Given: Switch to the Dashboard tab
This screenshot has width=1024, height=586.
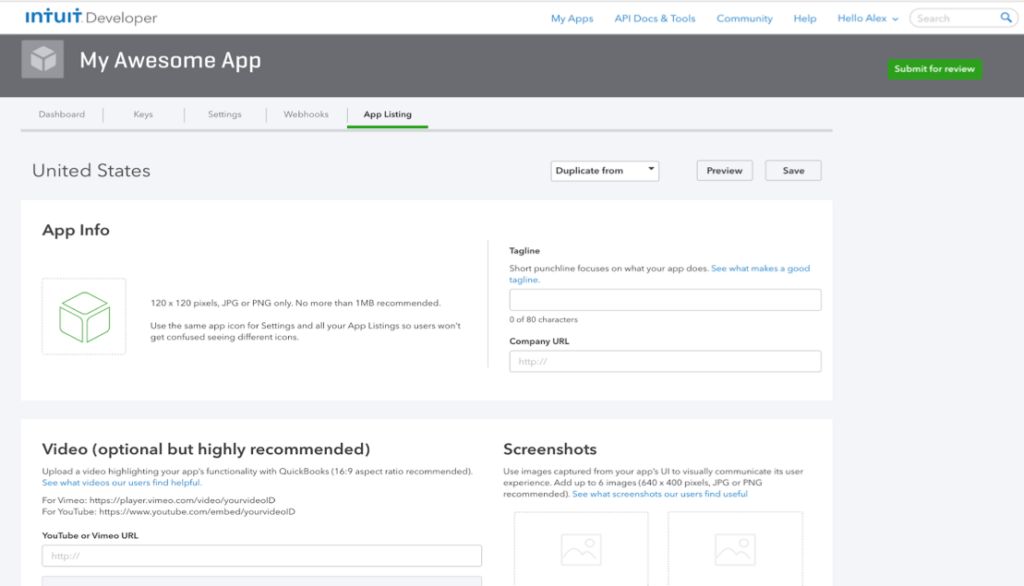Looking at the screenshot, I should pyautogui.click(x=61, y=114).
